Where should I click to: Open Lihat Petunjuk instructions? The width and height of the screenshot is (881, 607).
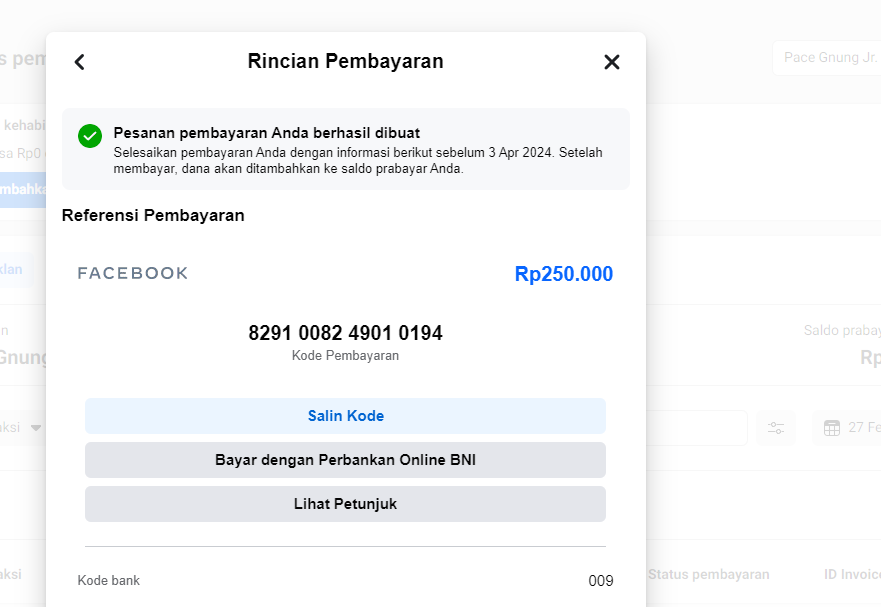tap(345, 504)
